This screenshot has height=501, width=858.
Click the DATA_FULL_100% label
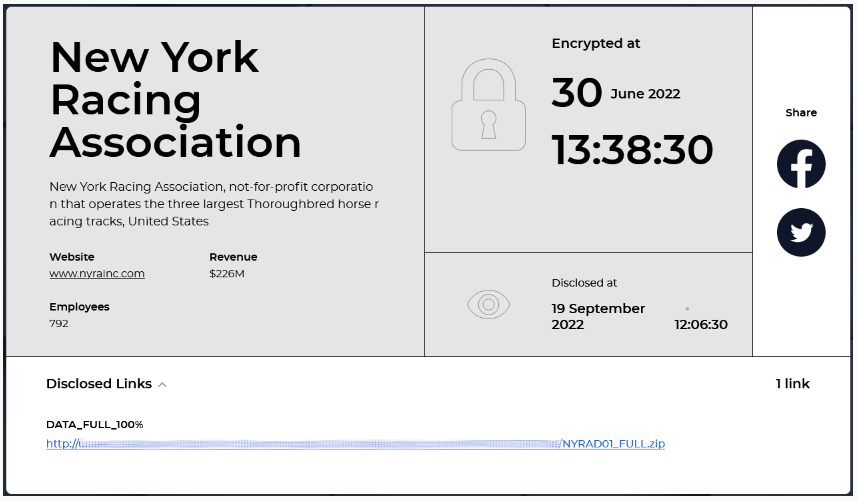click(x=95, y=424)
